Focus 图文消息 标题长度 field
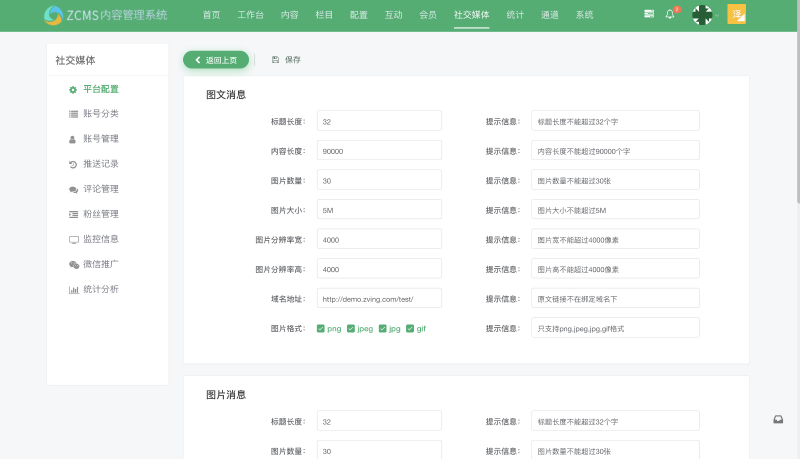Image resolution: width=800 pixels, height=459 pixels. pos(379,121)
